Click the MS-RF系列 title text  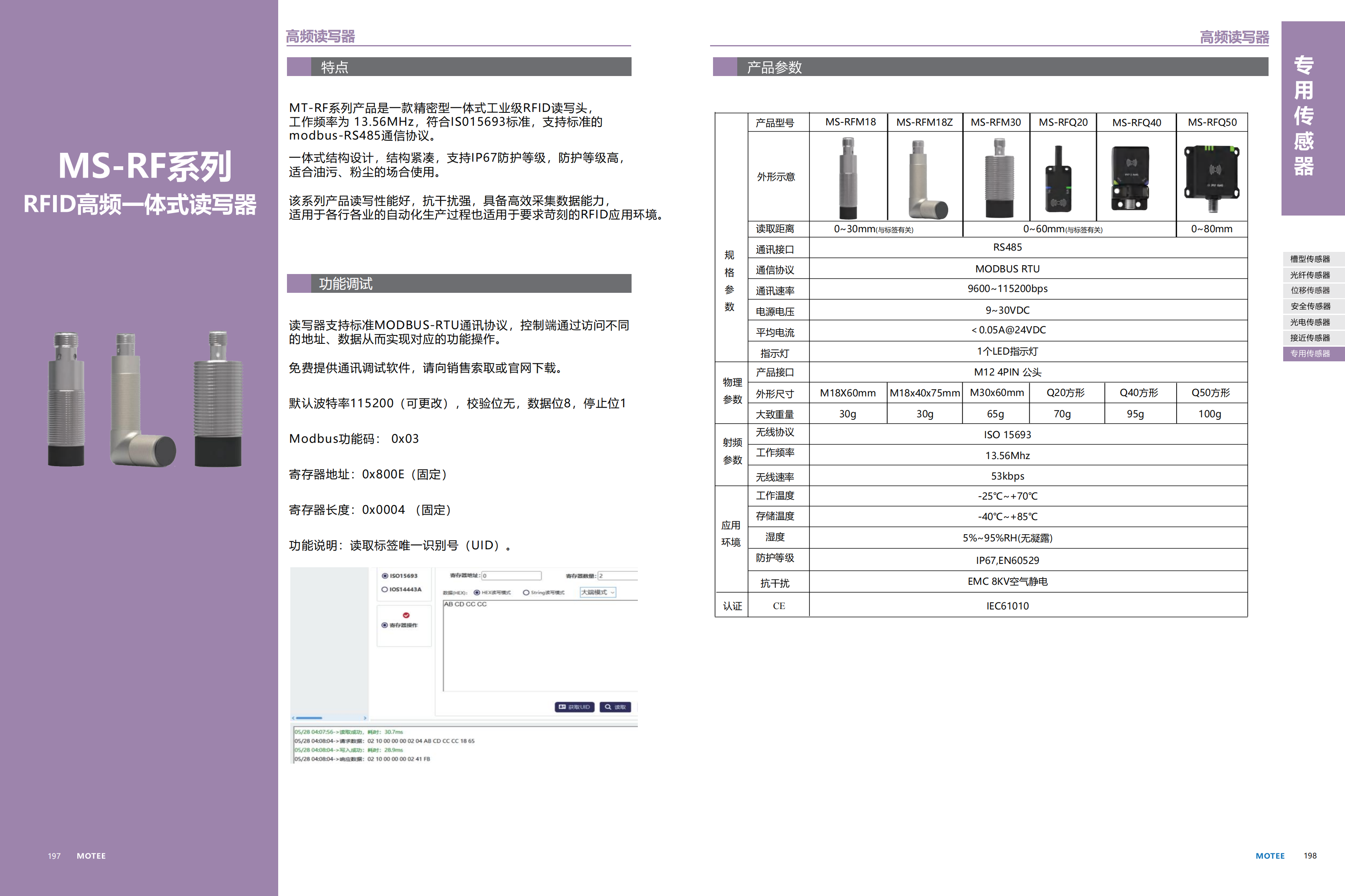145,166
